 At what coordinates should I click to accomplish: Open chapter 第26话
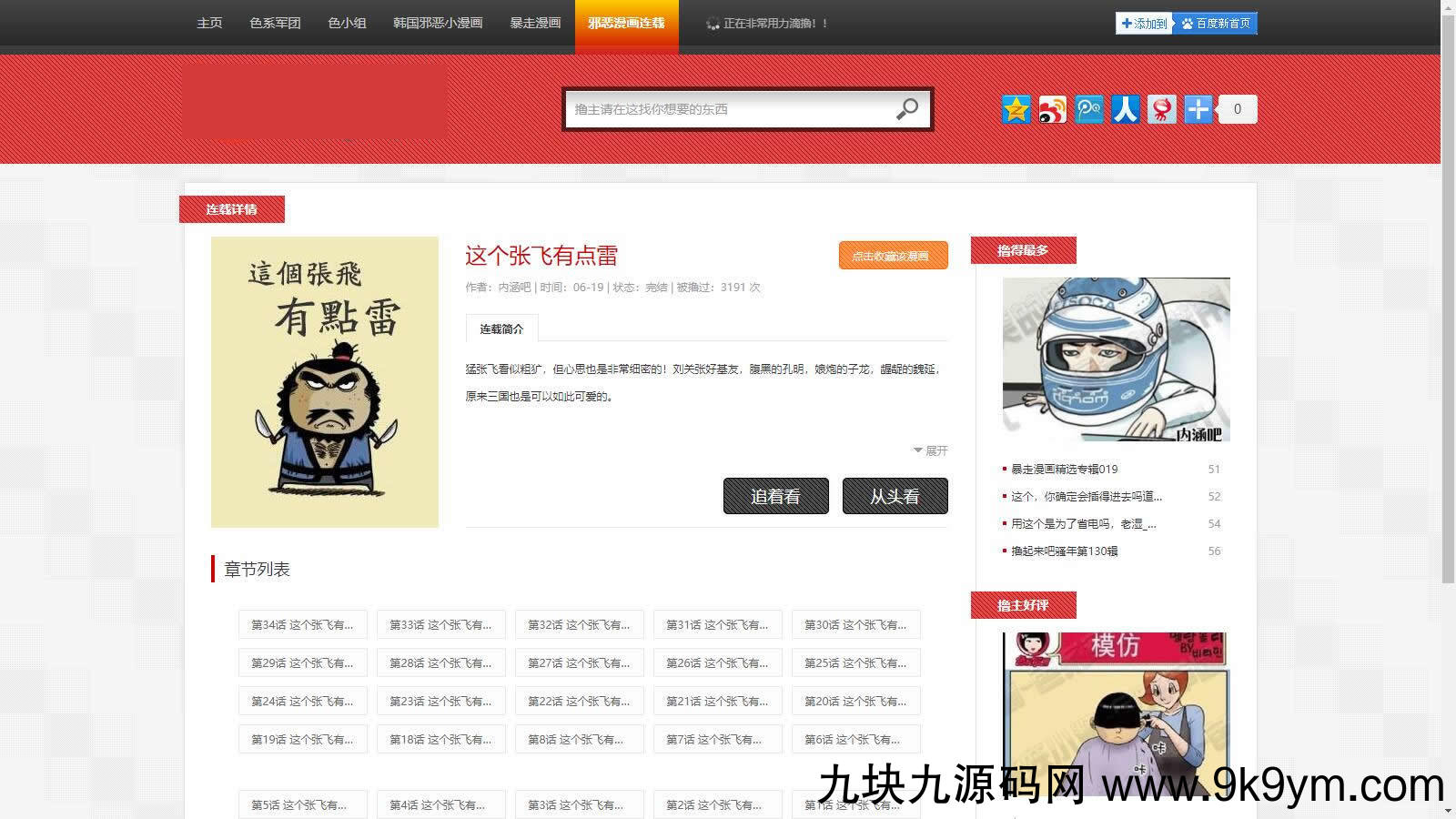tap(718, 663)
